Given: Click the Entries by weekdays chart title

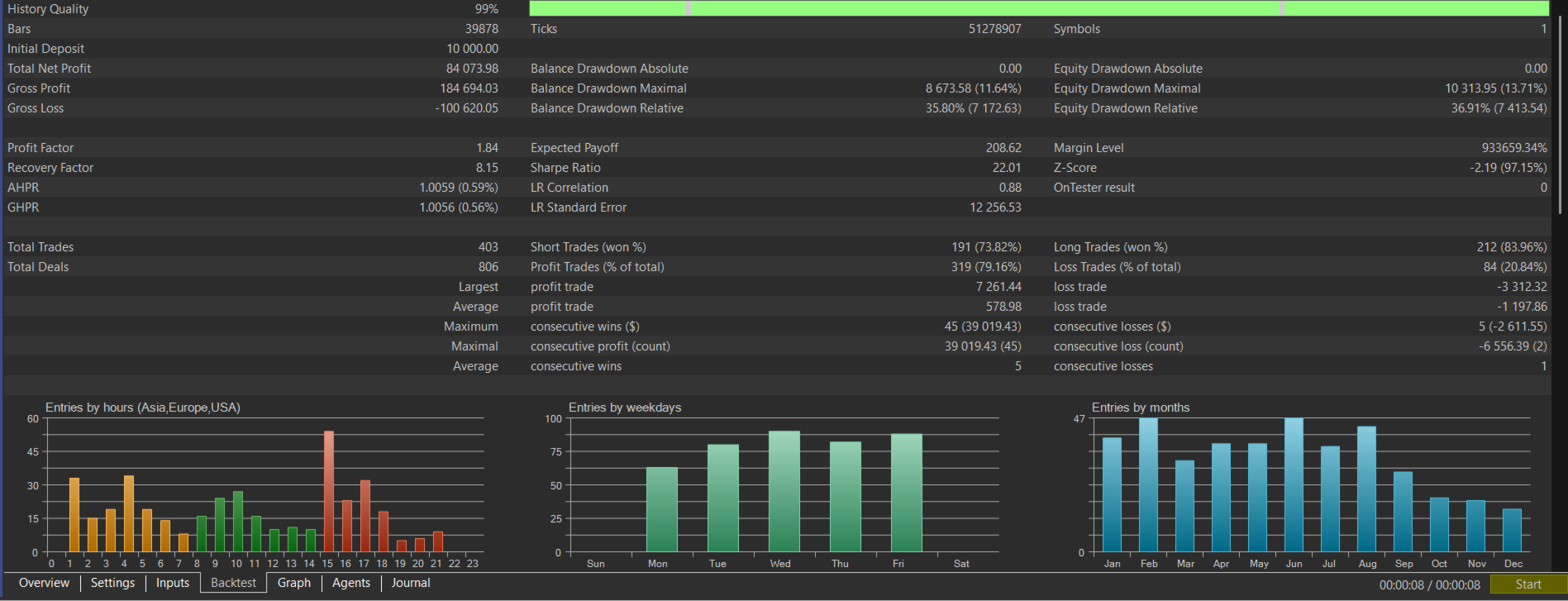Looking at the screenshot, I should 625,408.
